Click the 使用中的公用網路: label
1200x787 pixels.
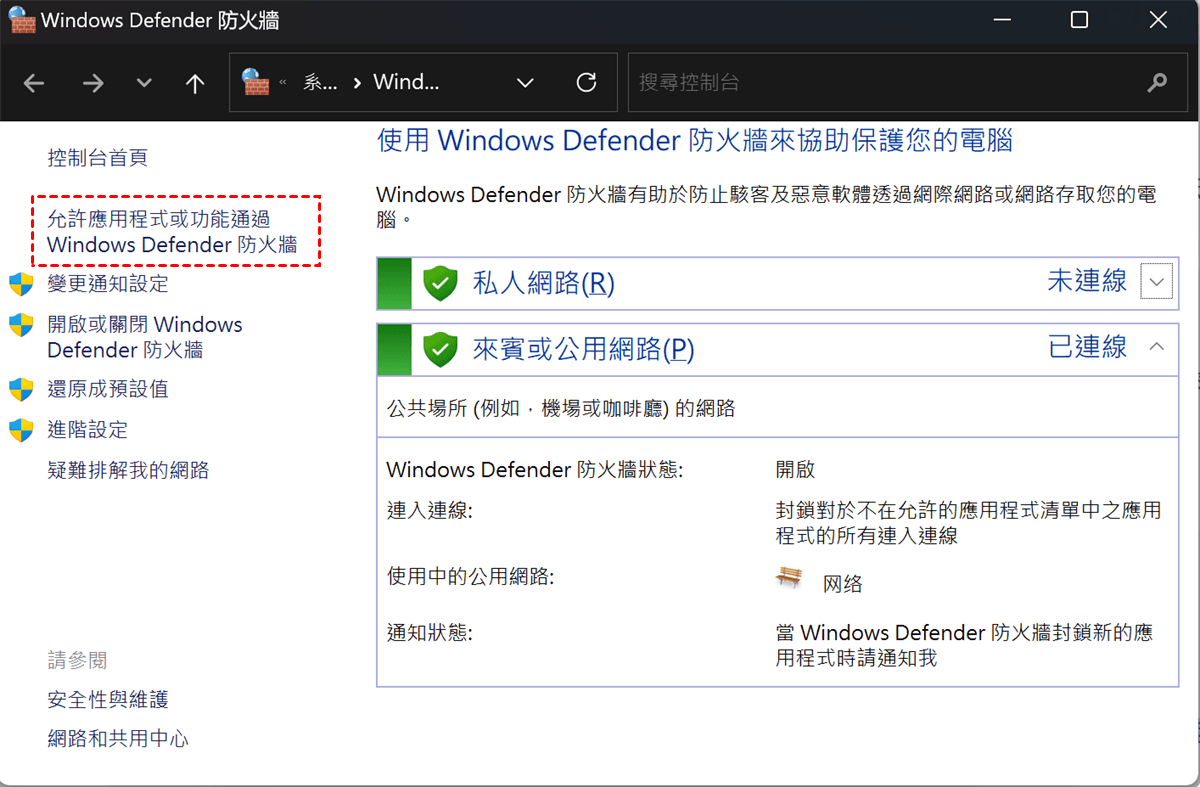point(470,577)
